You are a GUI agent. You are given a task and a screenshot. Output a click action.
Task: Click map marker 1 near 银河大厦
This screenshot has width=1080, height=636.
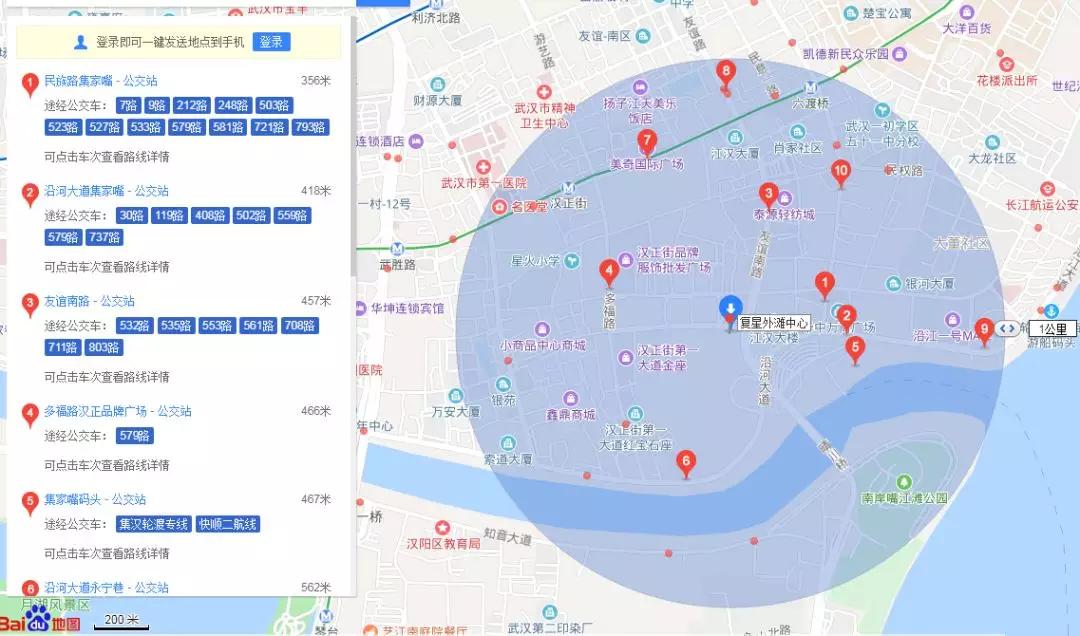[824, 285]
